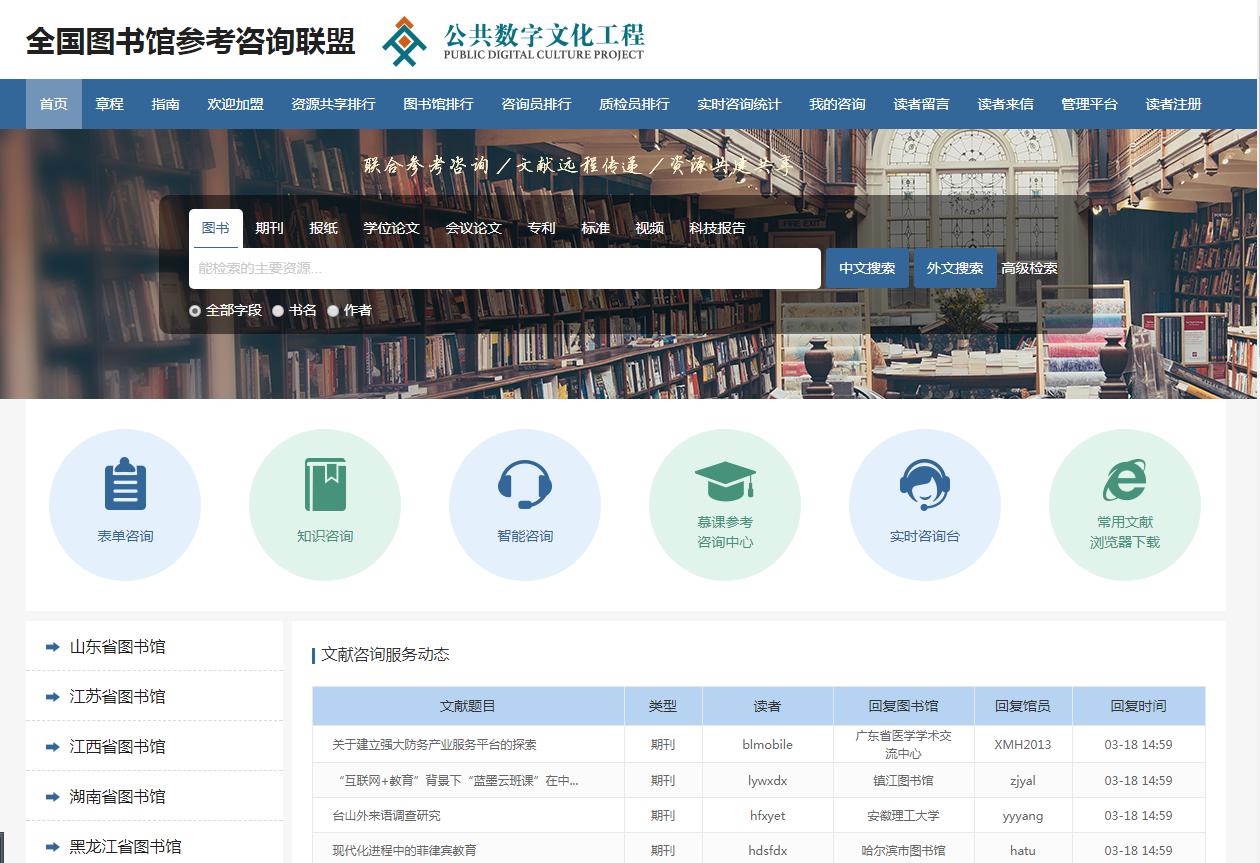The image size is (1260, 863).
Task: Open the 资源共享排行 menu item
Action: click(x=334, y=104)
